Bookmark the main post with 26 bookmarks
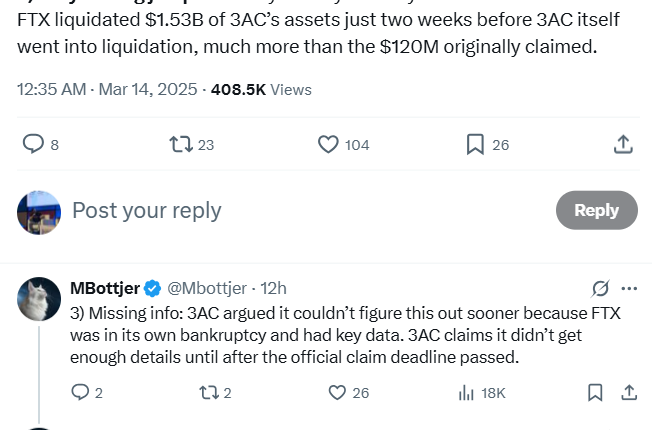652x430 pixels. [475, 144]
